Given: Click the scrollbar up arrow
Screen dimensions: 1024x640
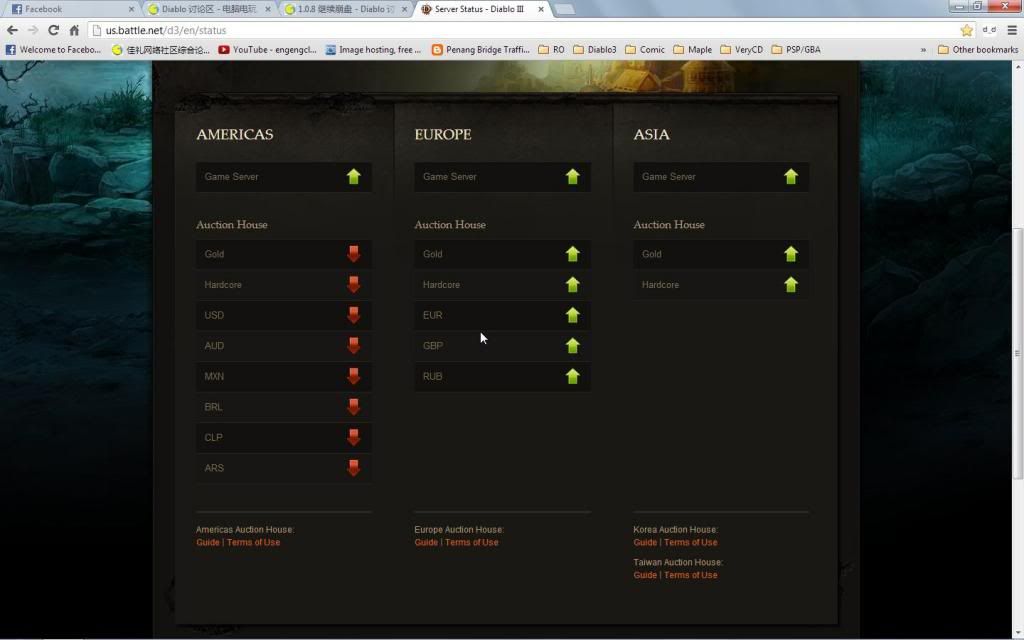Looking at the screenshot, I should point(1017,67).
